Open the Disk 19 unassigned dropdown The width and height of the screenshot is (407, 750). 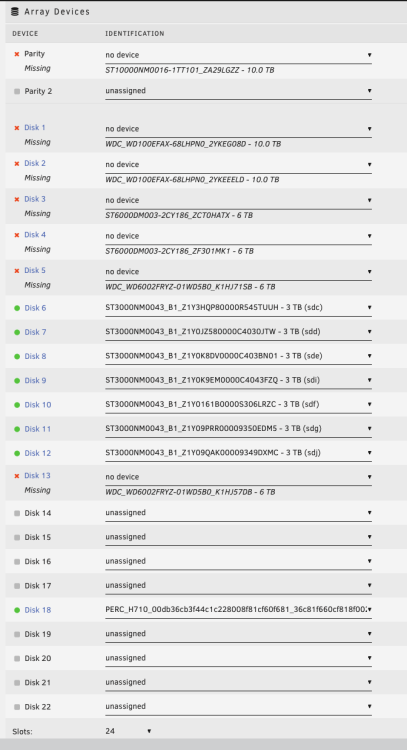point(239,634)
